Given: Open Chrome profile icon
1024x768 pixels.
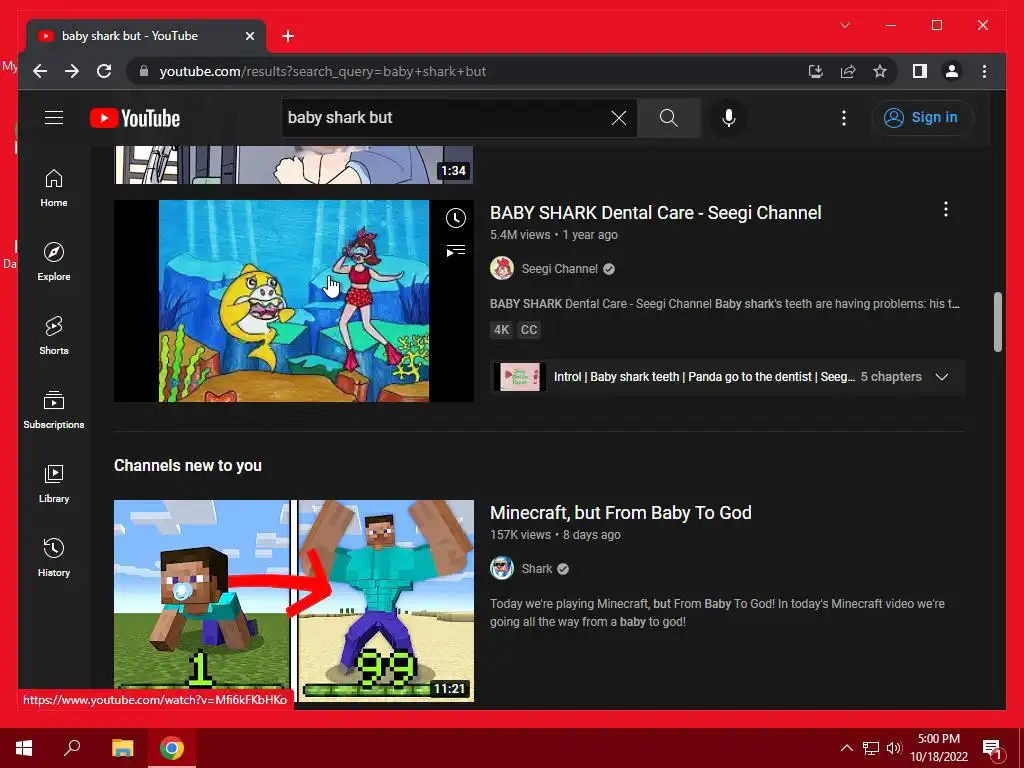Looking at the screenshot, I should (952, 71).
